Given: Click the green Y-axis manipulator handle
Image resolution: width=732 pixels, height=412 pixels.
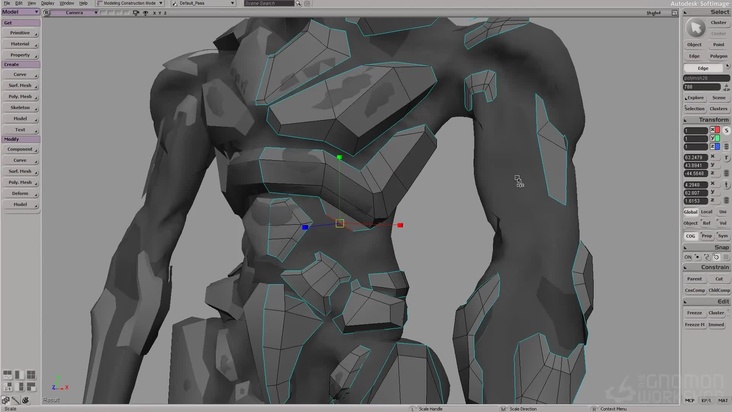Looking at the screenshot, I should click(x=340, y=157).
